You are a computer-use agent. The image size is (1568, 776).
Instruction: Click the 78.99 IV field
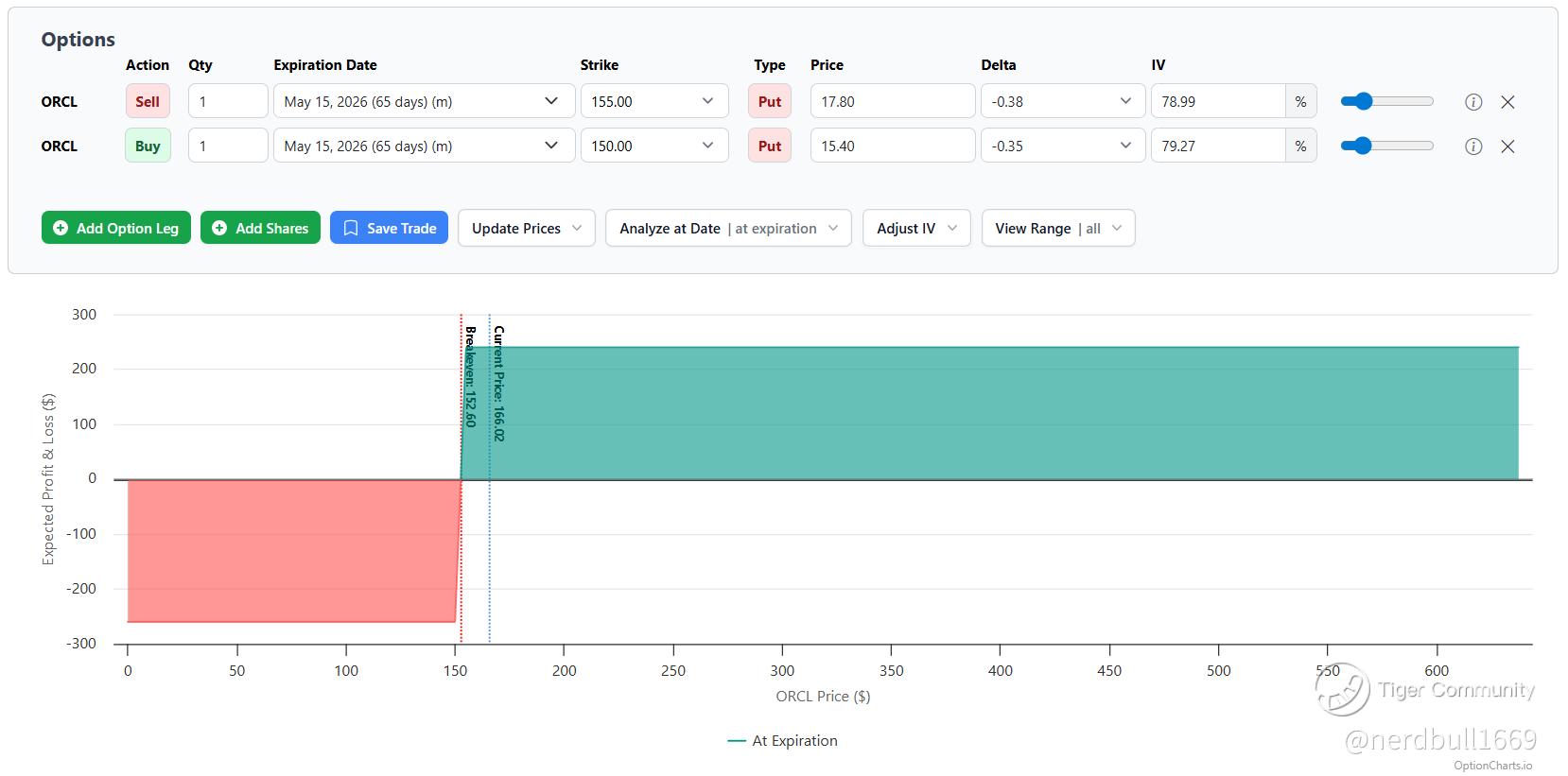pyautogui.click(x=1218, y=101)
